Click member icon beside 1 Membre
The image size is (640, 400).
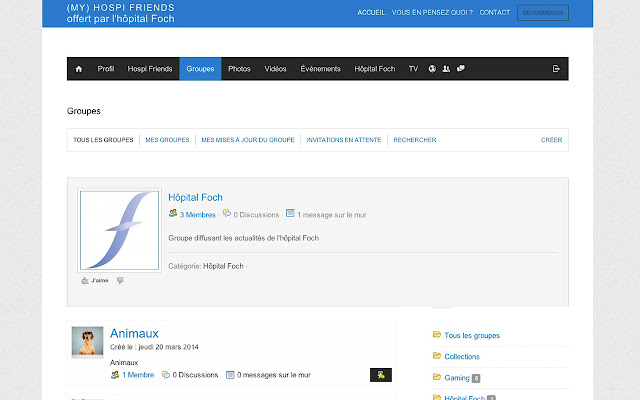coord(115,375)
